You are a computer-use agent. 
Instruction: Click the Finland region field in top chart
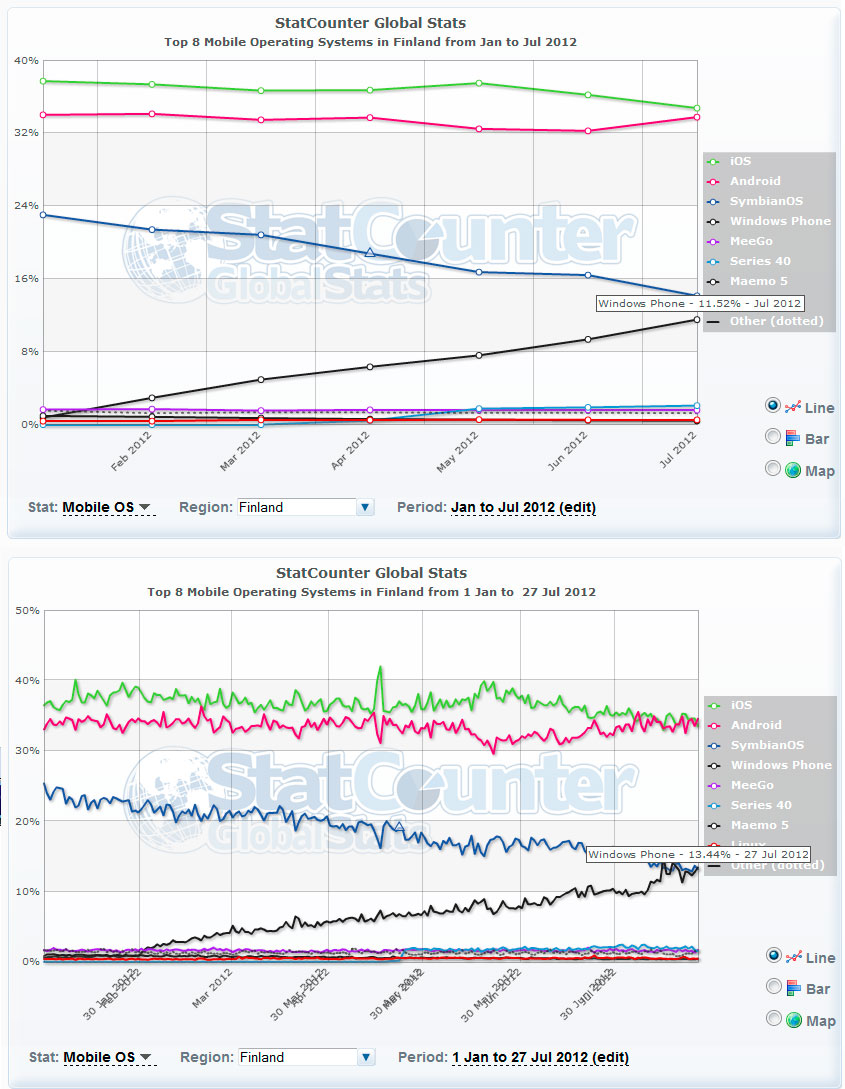click(296, 507)
